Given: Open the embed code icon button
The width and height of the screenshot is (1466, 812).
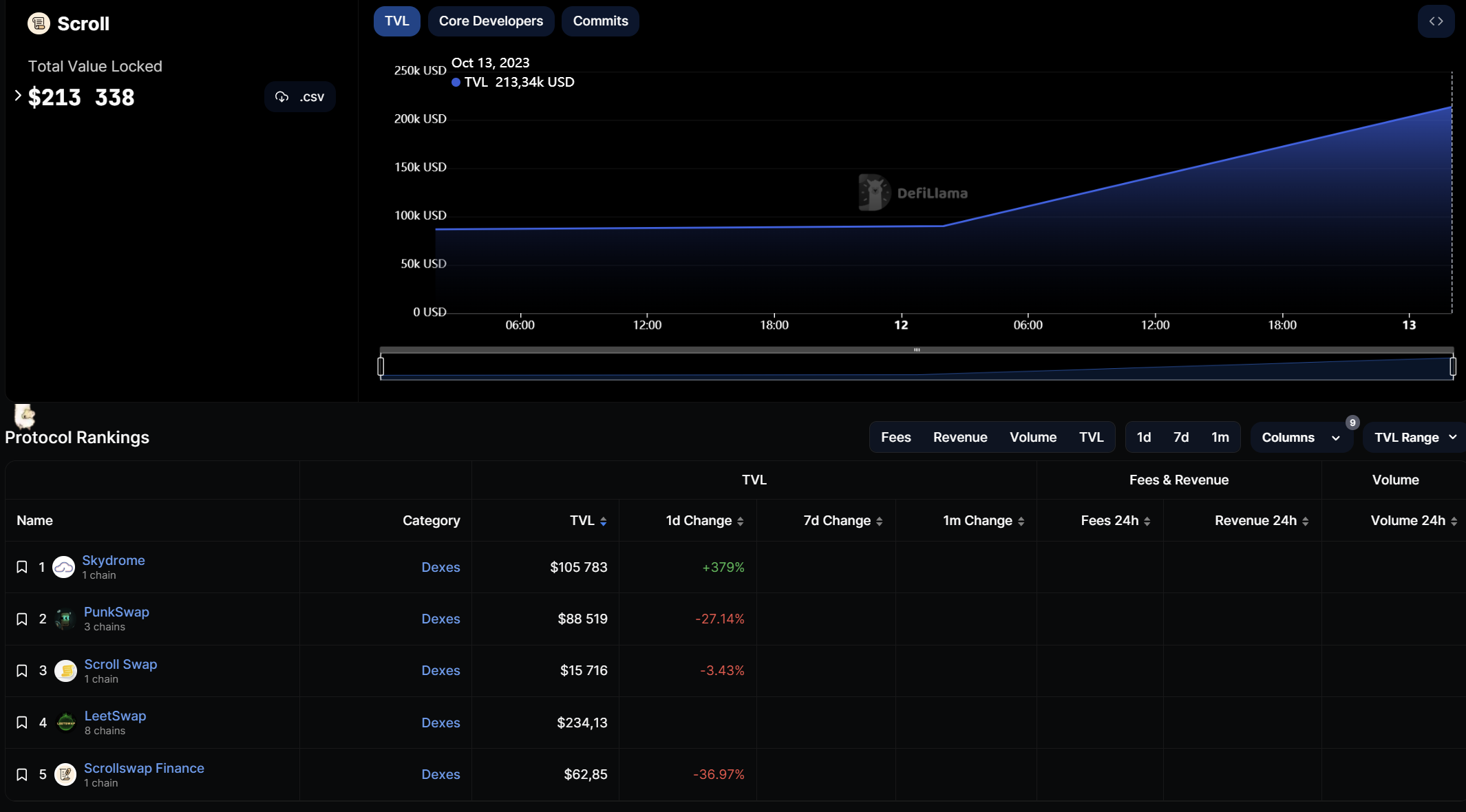Looking at the screenshot, I should click(x=1436, y=21).
